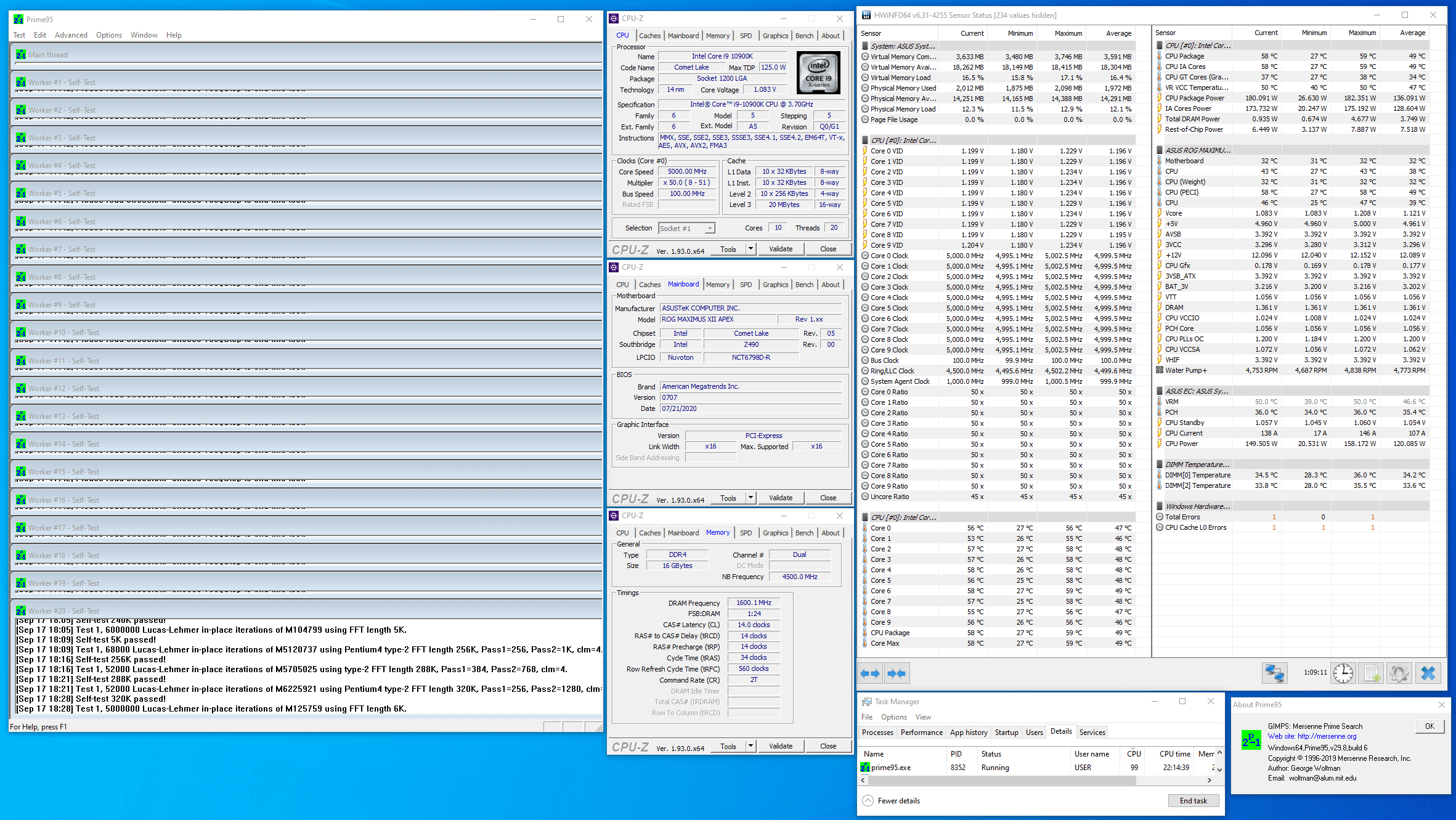This screenshot has width=1456, height=820.
Task: Click Worker #20 Self-Test icon
Action: pos(21,611)
